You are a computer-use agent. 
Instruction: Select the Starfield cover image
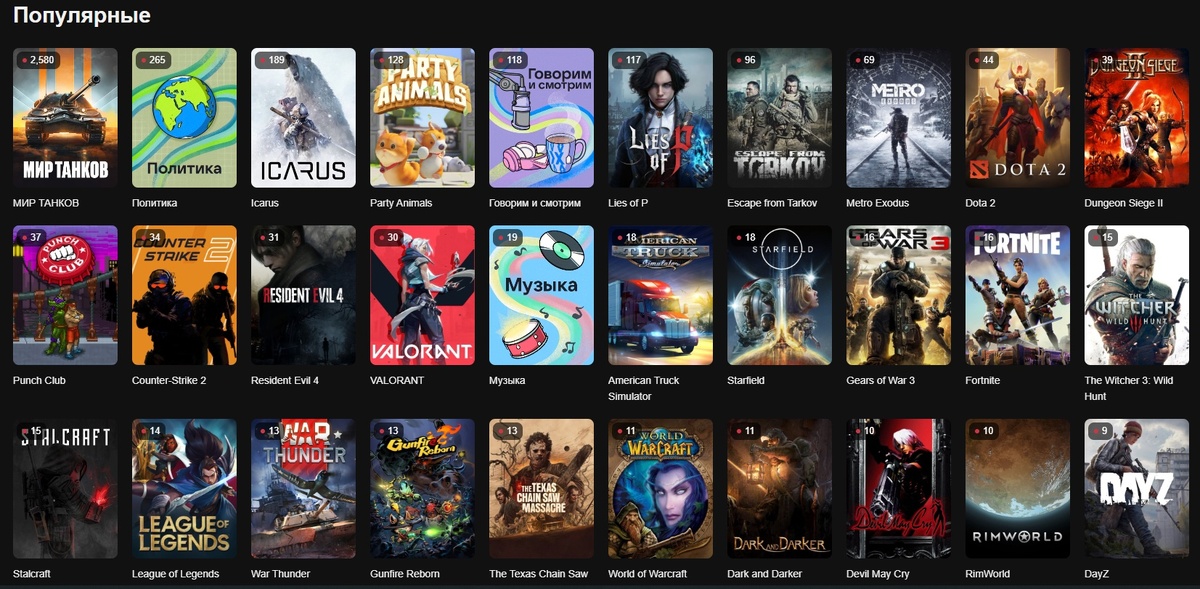point(779,295)
